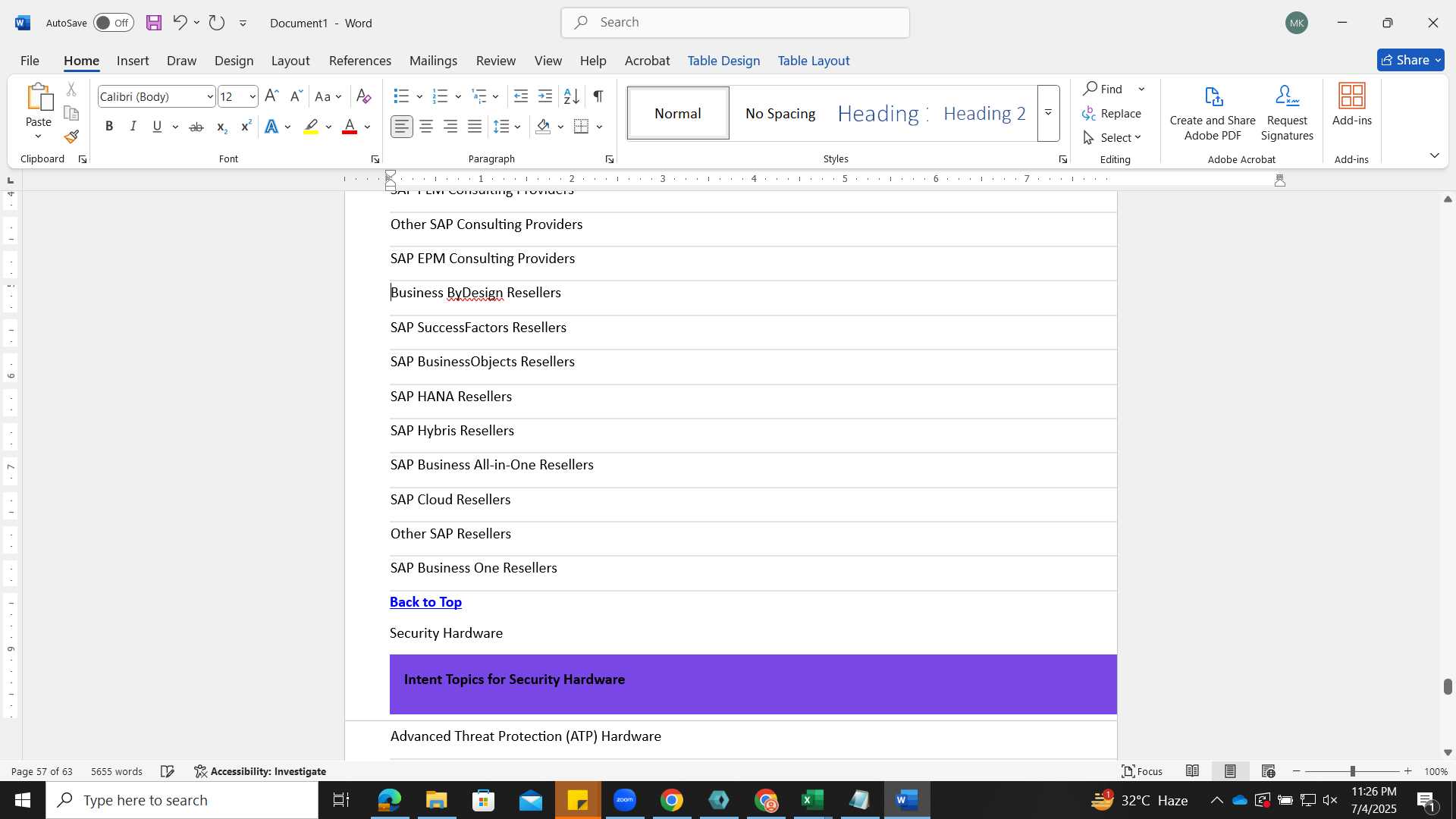Image resolution: width=1456 pixels, height=819 pixels.
Task: Open line spacing options dropdown
Action: click(x=507, y=127)
